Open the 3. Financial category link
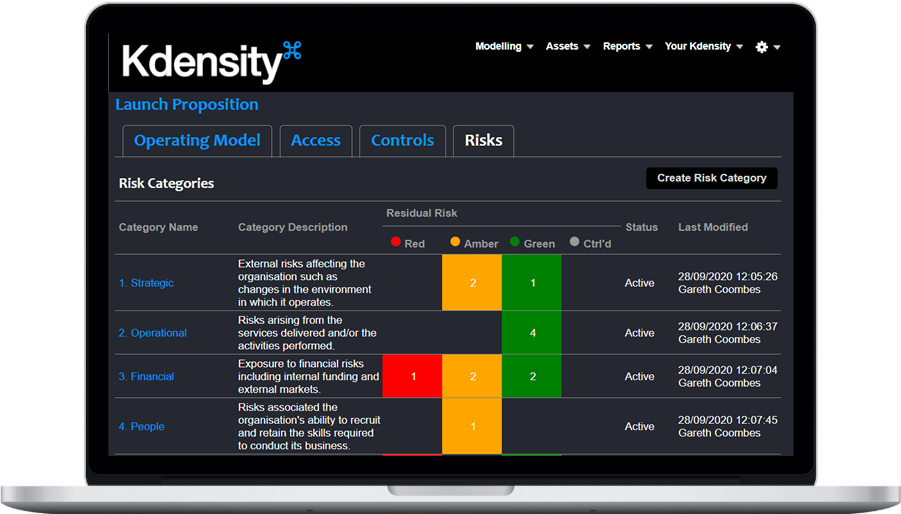The width and height of the screenshot is (901, 514). pyautogui.click(x=146, y=377)
